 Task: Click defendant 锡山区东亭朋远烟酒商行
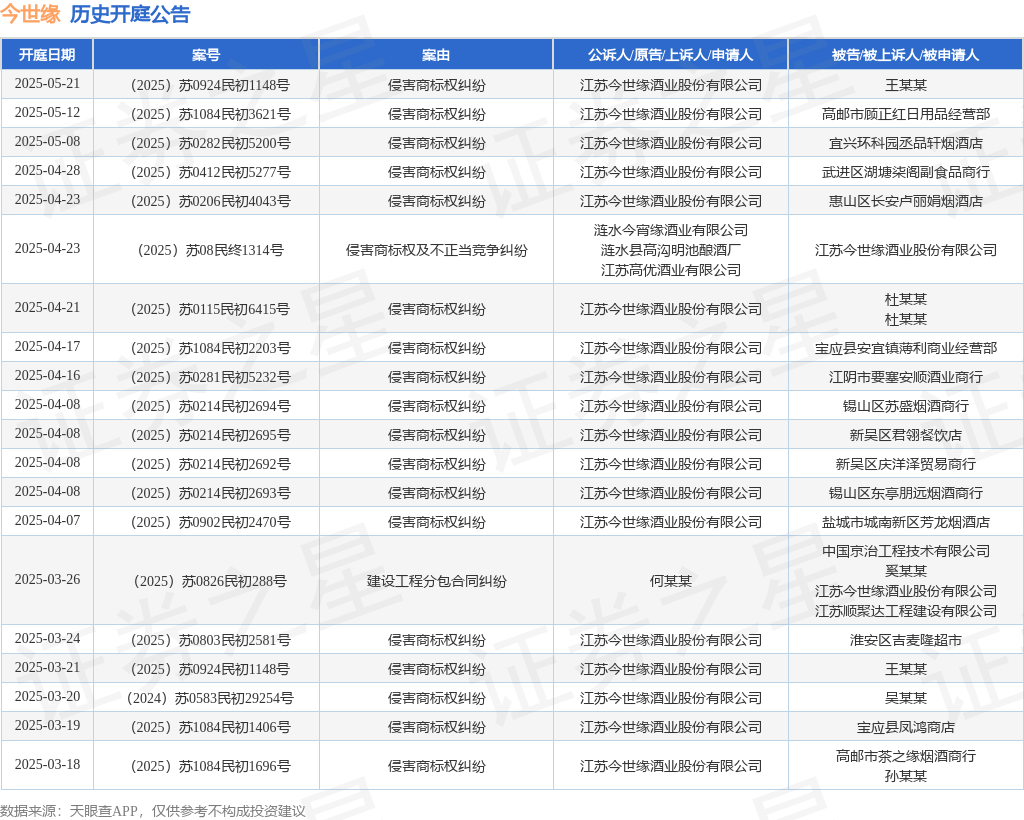pyautogui.click(x=906, y=493)
